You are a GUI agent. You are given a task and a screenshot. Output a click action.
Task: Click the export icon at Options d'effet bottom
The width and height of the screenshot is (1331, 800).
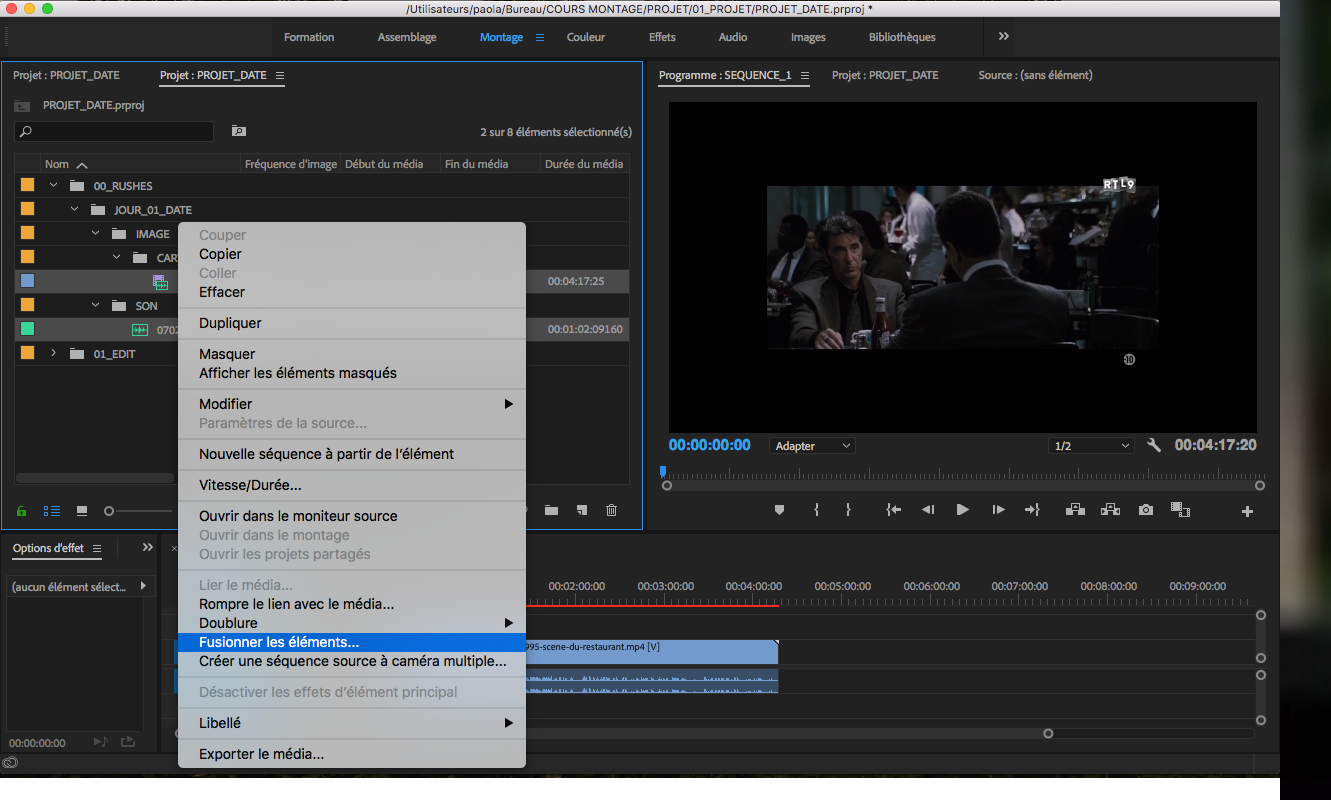pyautogui.click(x=128, y=742)
